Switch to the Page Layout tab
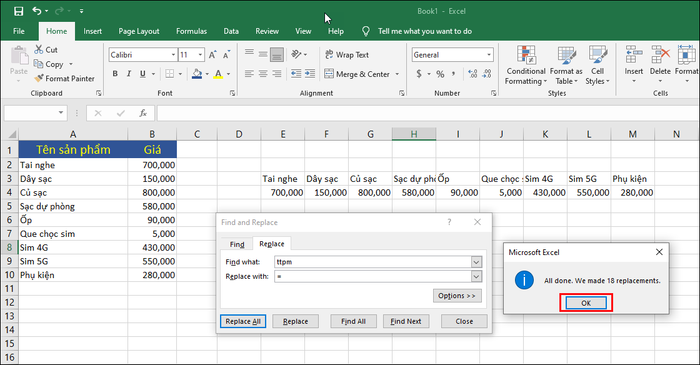 pyautogui.click(x=139, y=31)
